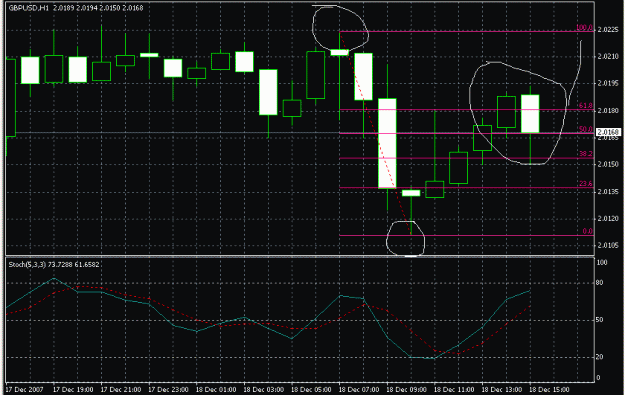Click the 100 level on stochastic scale
Viewport: 625px width, 395px height.
(x=602, y=262)
